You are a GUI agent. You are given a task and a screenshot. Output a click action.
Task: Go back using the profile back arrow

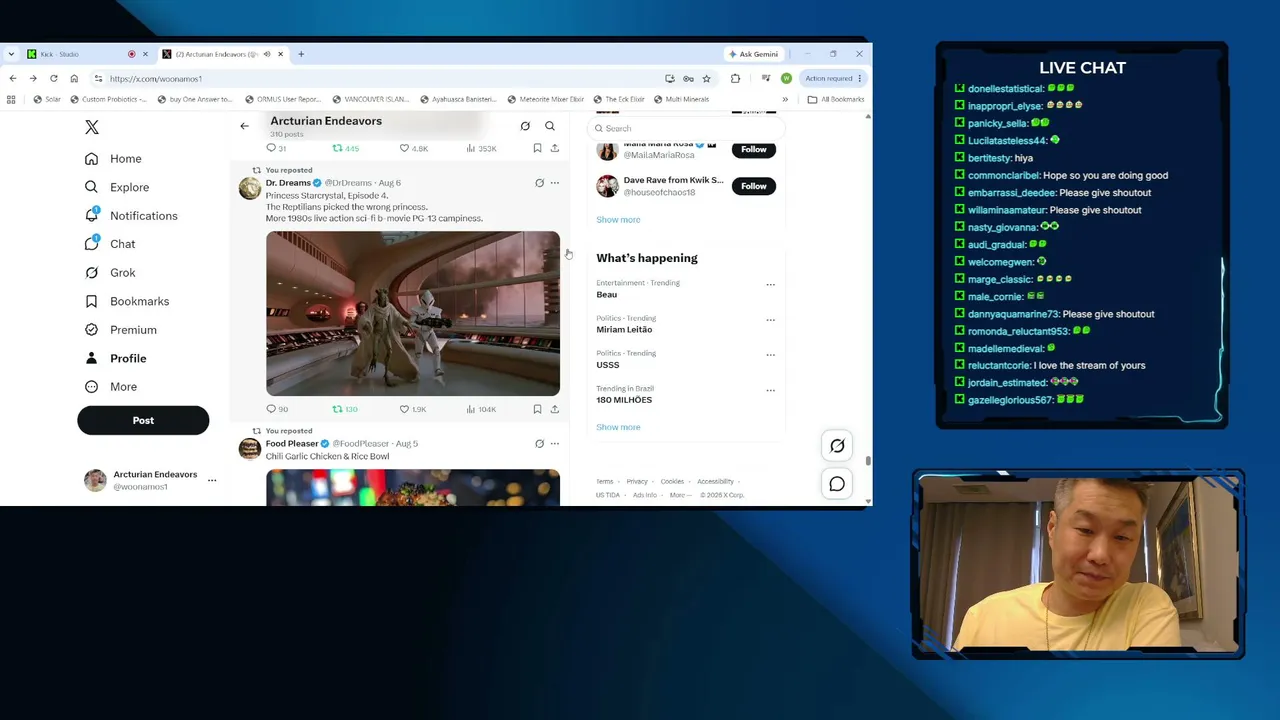[244, 126]
